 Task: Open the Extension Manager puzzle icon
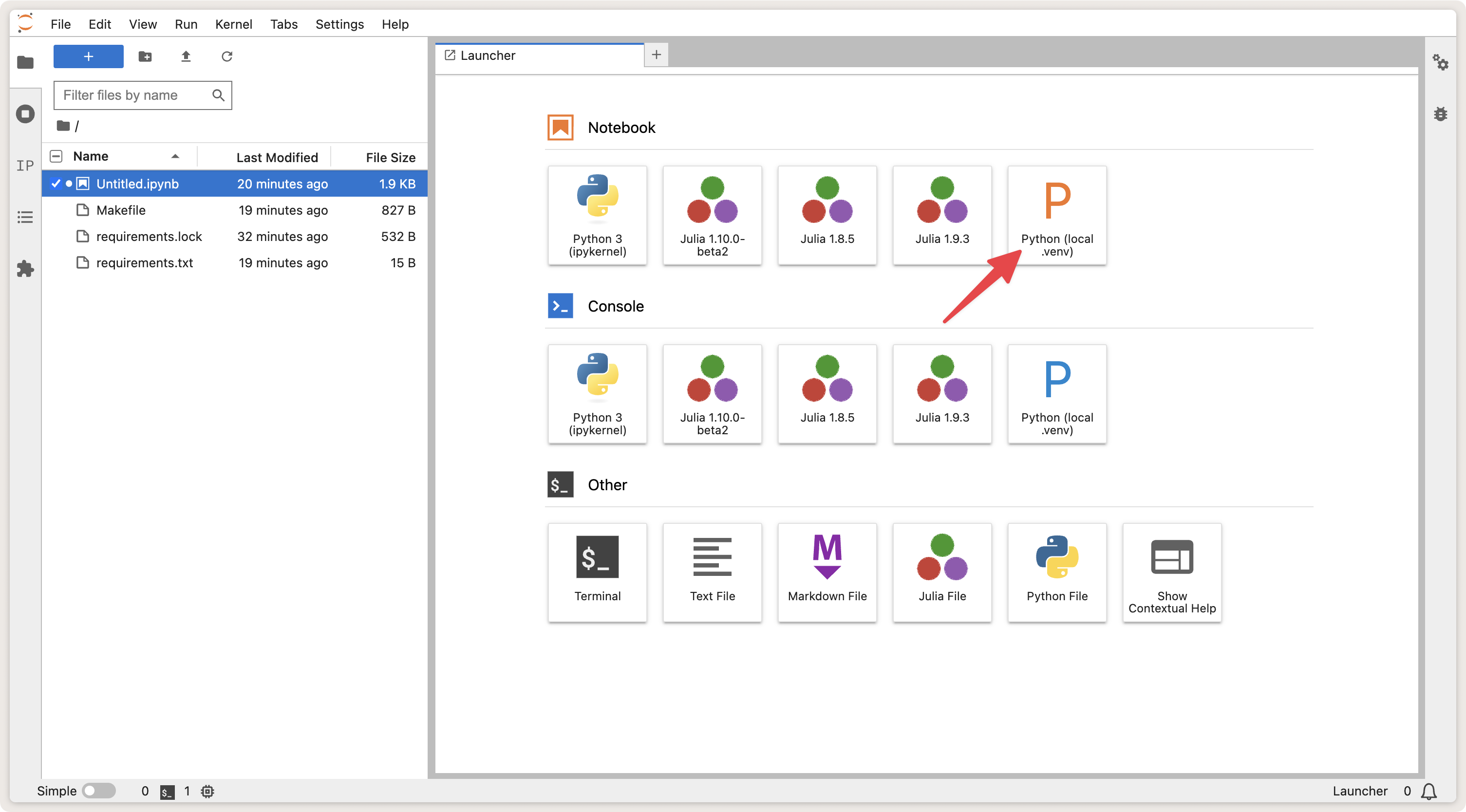click(25, 269)
